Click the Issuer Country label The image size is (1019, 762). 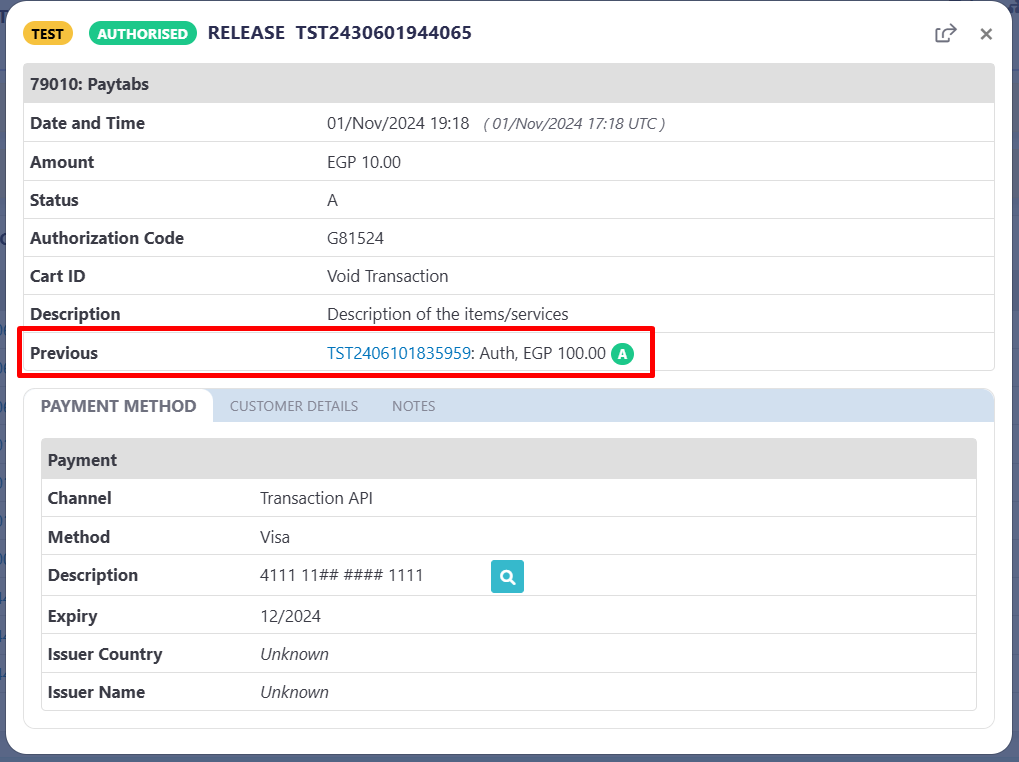click(x=105, y=654)
